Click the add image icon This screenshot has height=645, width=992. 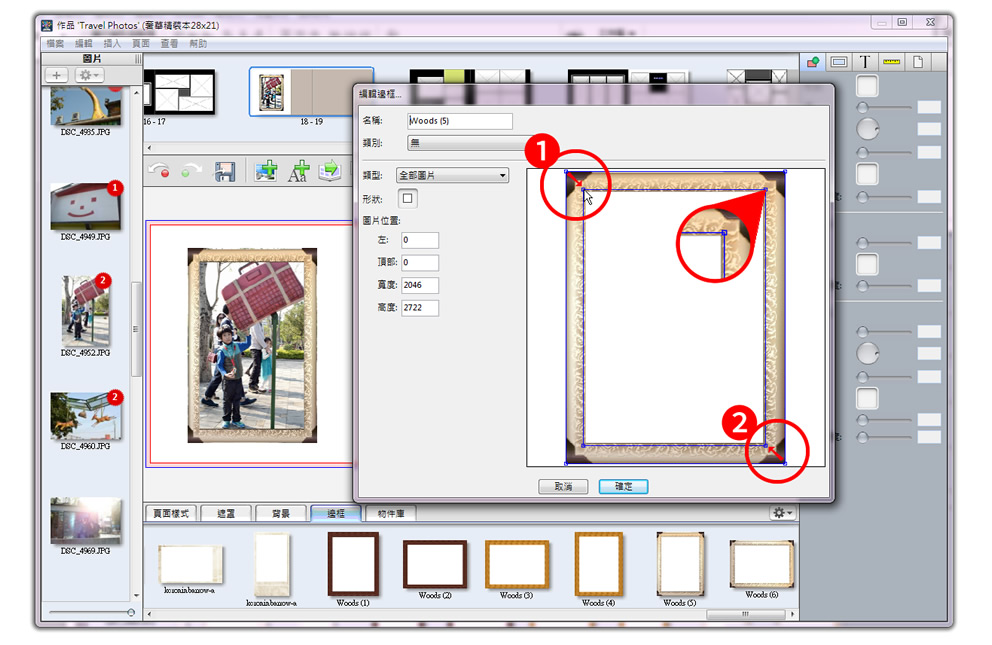(x=265, y=172)
